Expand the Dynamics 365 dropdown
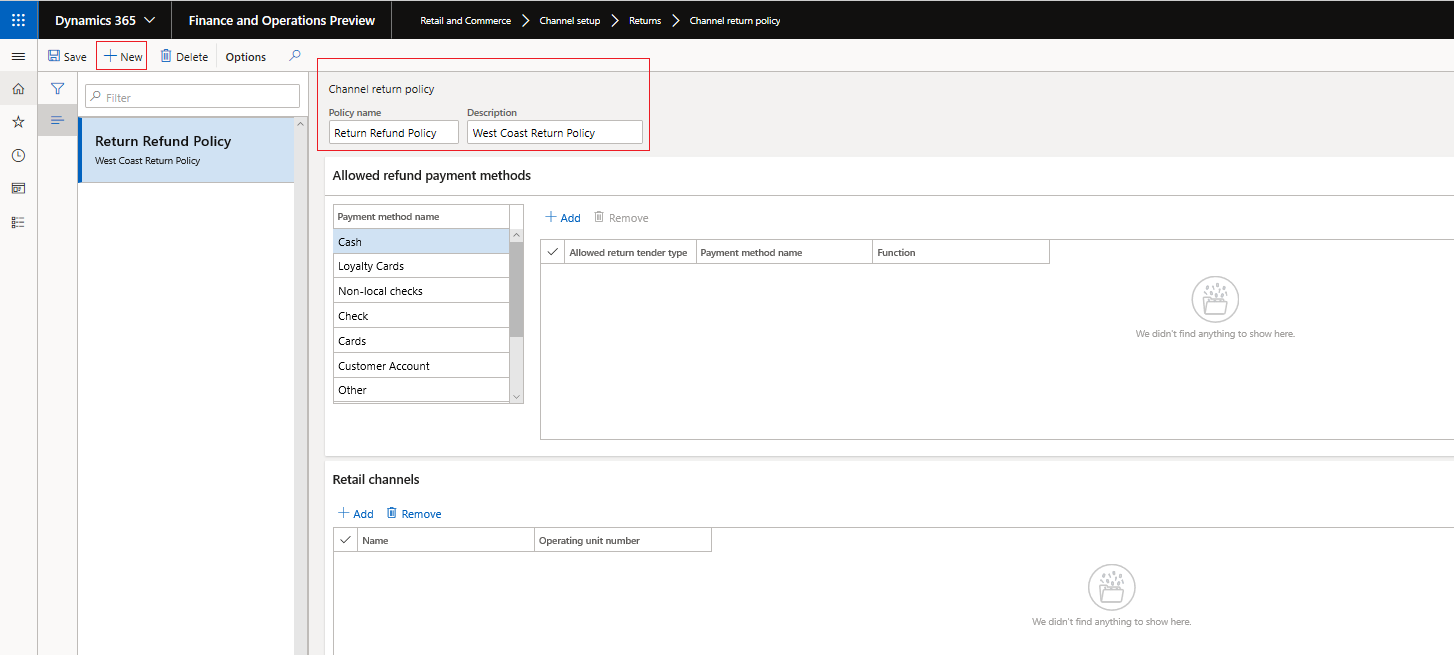The image size is (1454, 655). tap(105, 20)
